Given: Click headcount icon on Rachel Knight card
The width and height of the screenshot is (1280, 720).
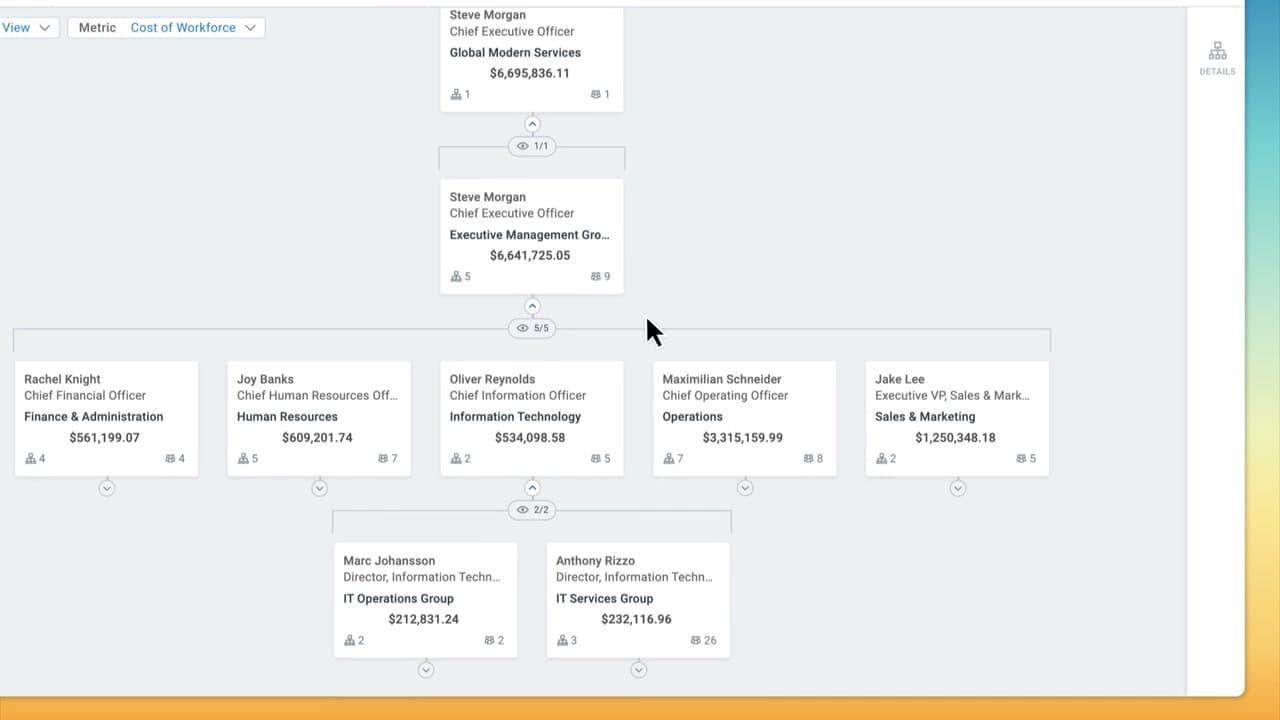Looking at the screenshot, I should pos(170,459).
